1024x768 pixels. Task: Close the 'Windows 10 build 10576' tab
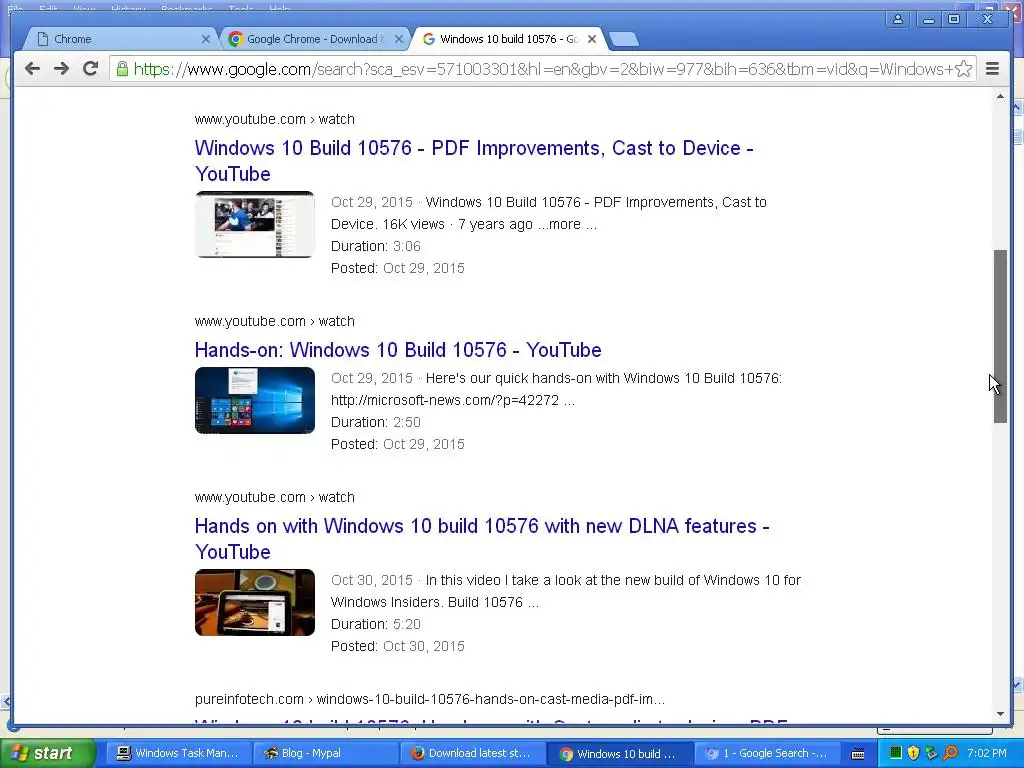click(592, 39)
